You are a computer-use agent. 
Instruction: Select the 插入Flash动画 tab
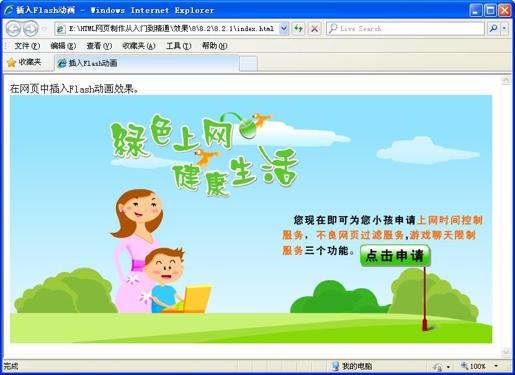(146, 63)
